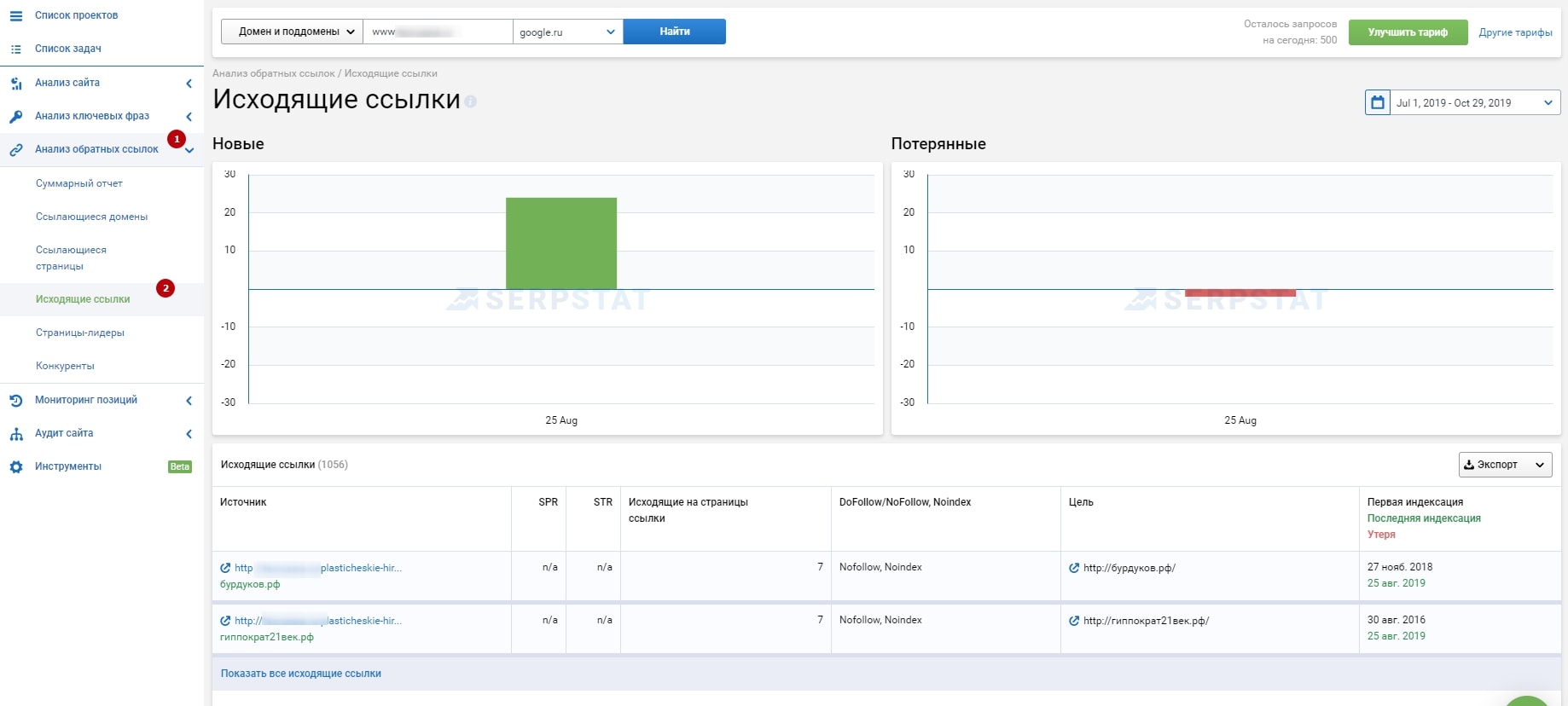Open external link icon for бурдуков.рф target
The image size is (1568, 706).
(1074, 568)
